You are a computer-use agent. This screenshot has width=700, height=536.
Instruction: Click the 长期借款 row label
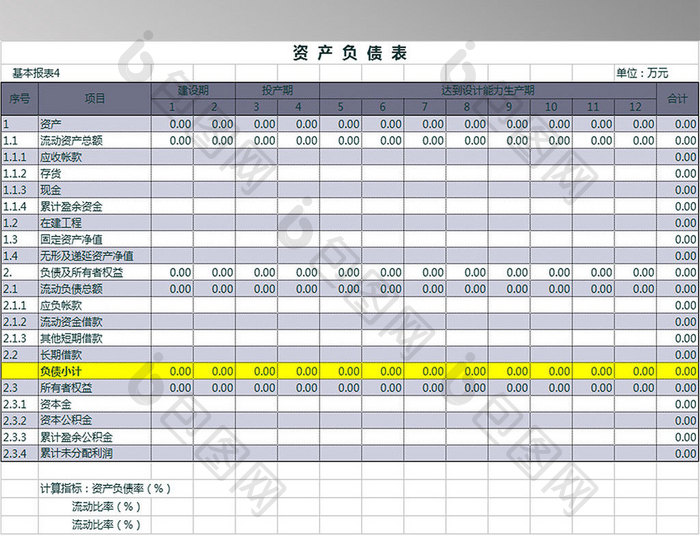pyautogui.click(x=61, y=354)
